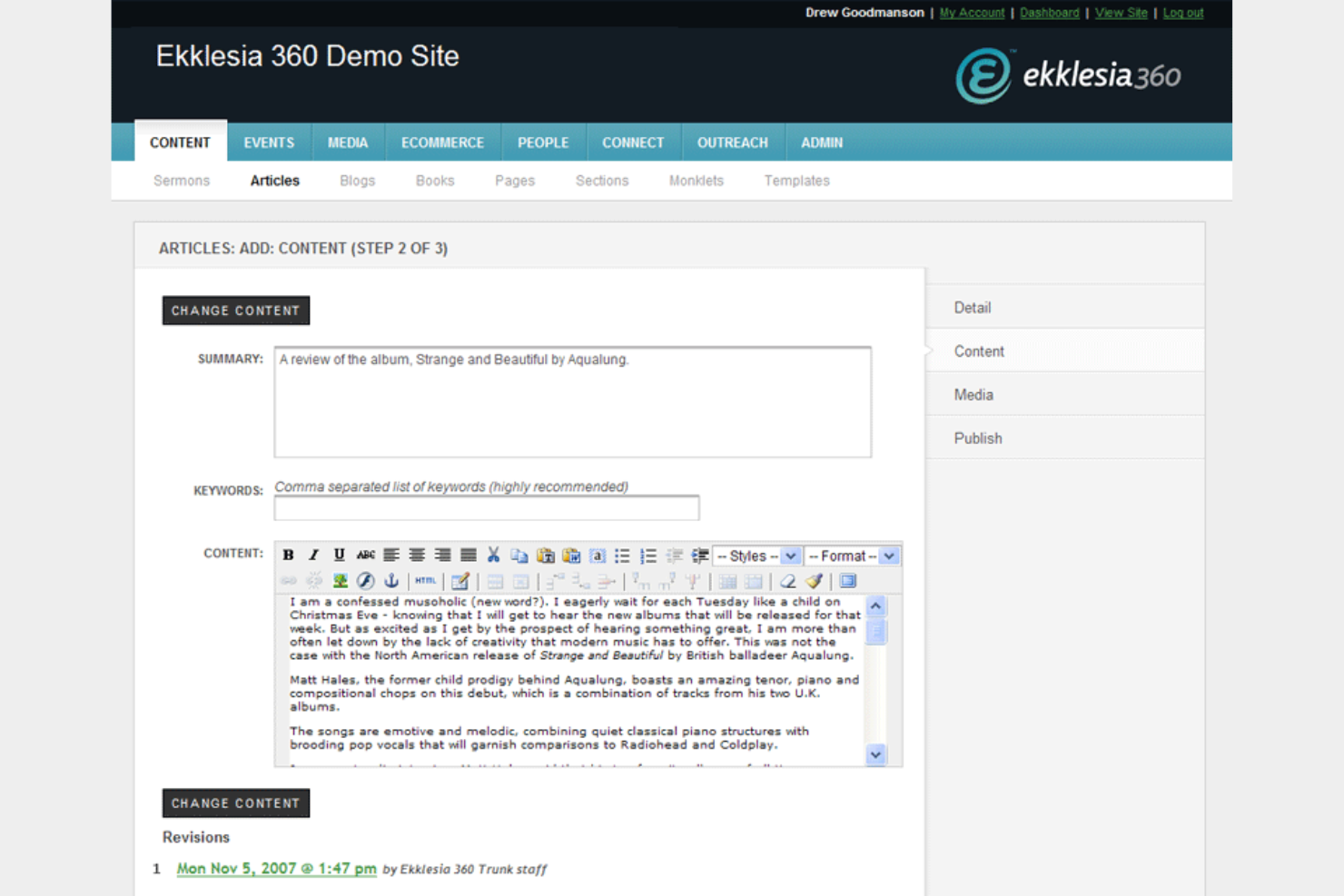
Task: Toggle underline formatting in editor
Action: [339, 556]
